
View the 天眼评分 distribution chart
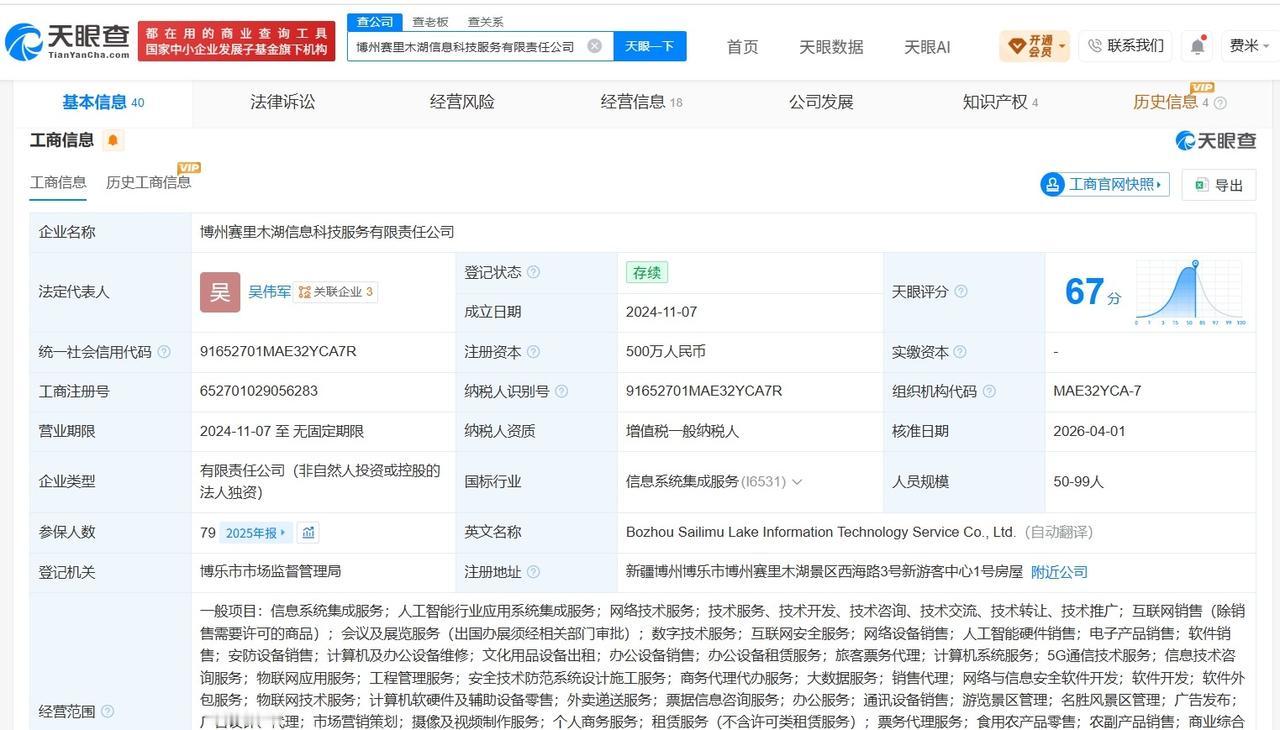tap(1189, 292)
